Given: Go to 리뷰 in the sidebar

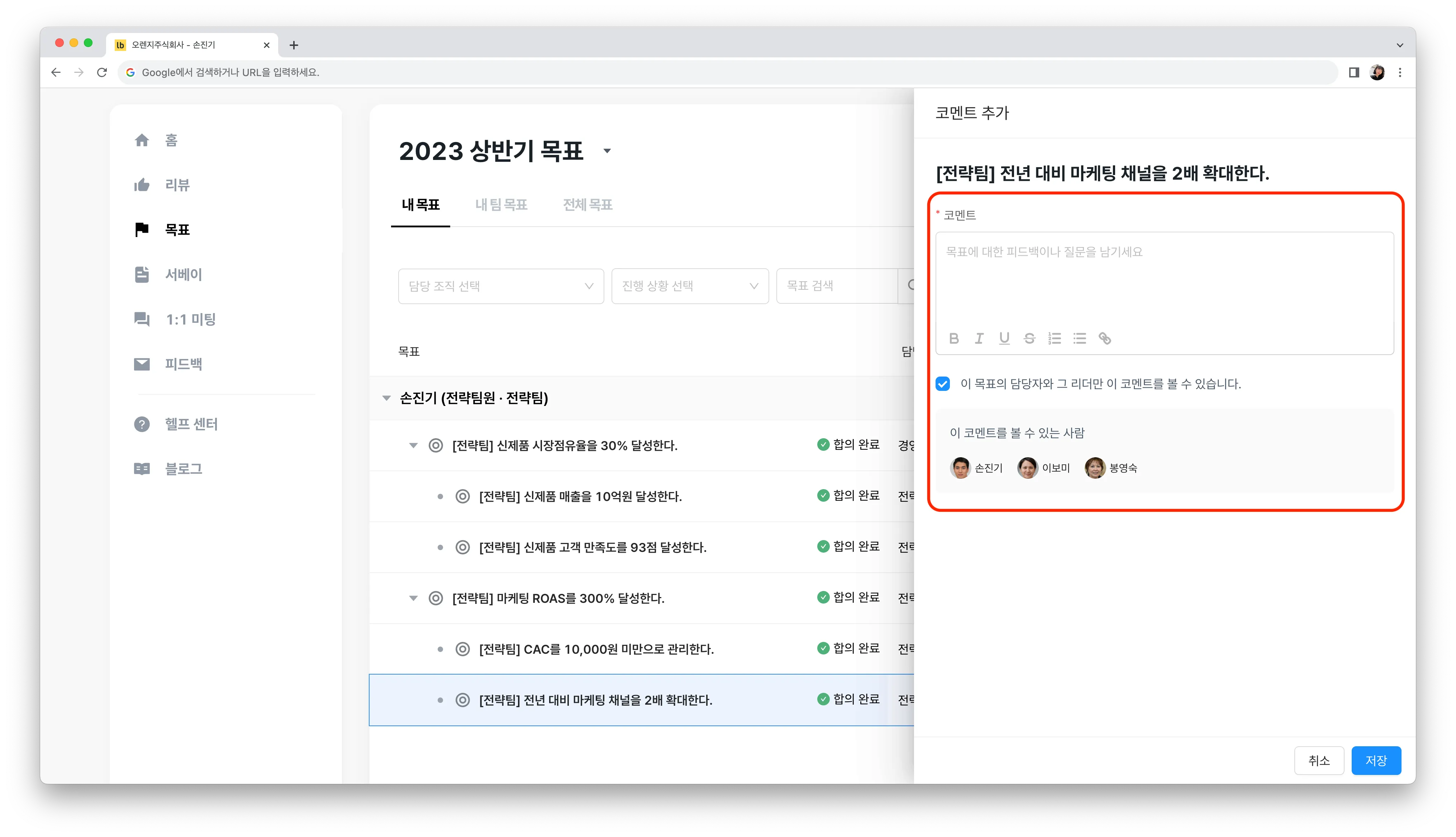Looking at the screenshot, I should click(177, 185).
